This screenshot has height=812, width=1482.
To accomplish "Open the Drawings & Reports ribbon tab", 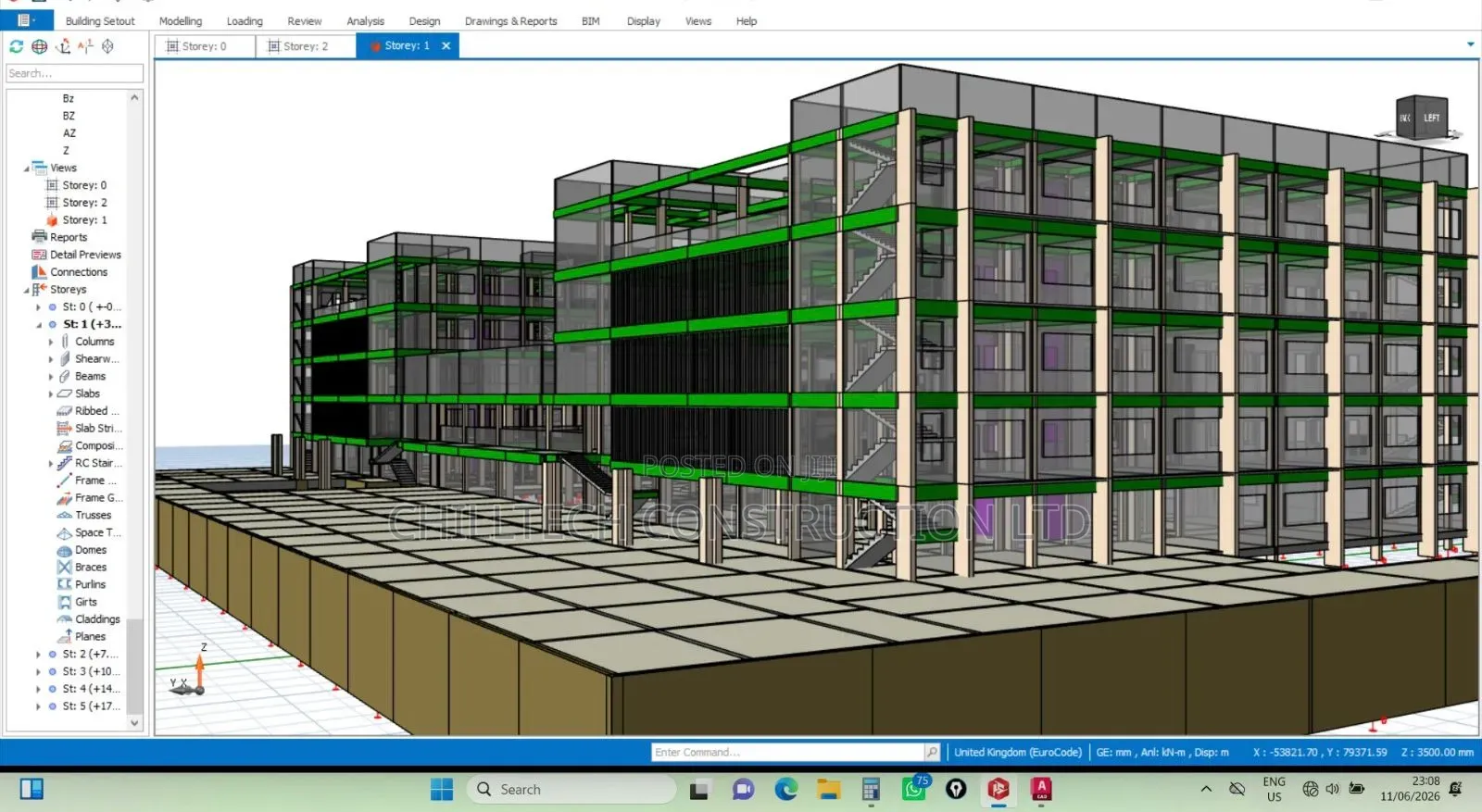I will [x=510, y=21].
